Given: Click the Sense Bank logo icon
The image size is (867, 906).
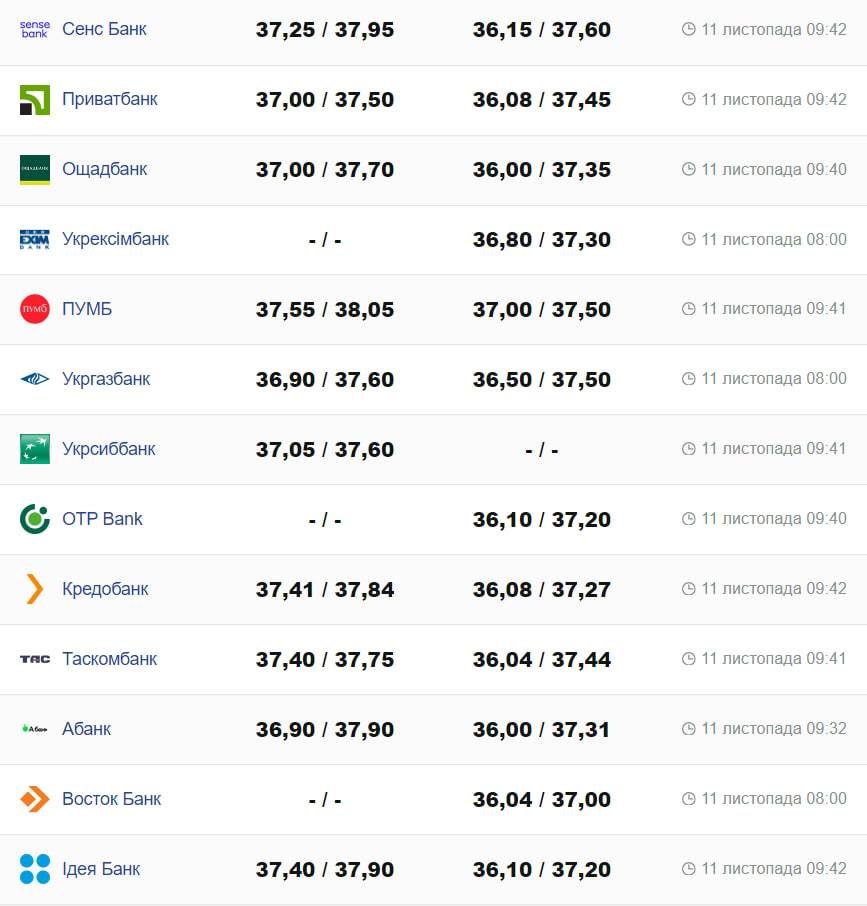Looking at the screenshot, I should coord(35,29).
